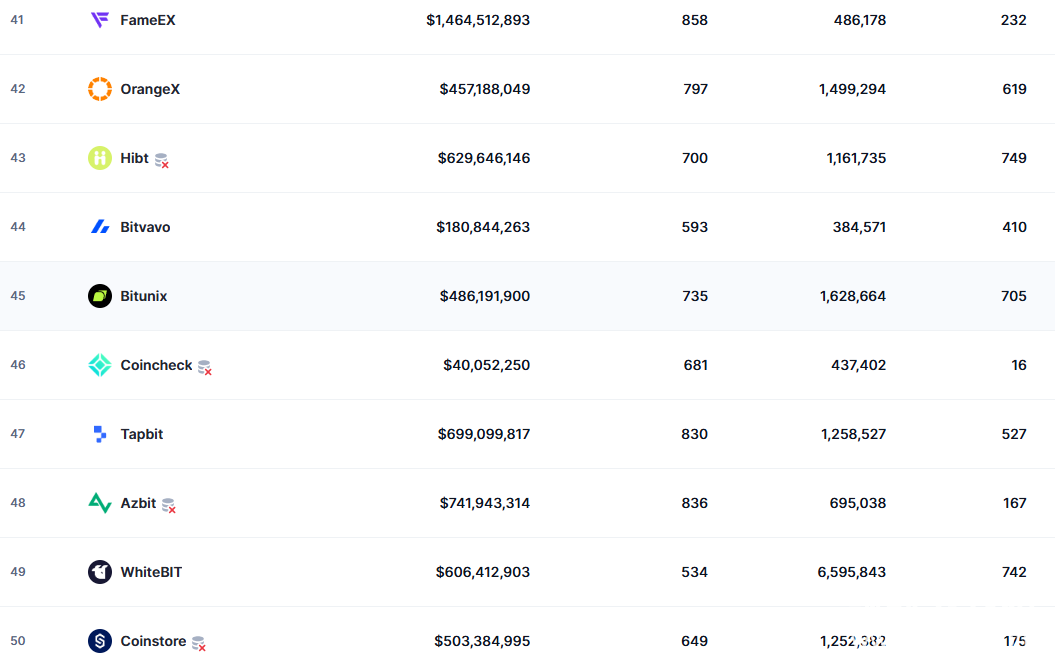
Task: Click the FameEX exchange logo icon
Action: click(x=100, y=20)
